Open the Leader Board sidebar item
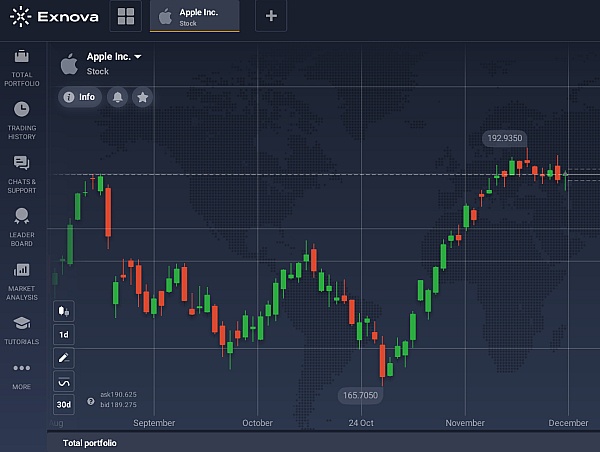Viewport: 600px width, 452px height. point(22,227)
